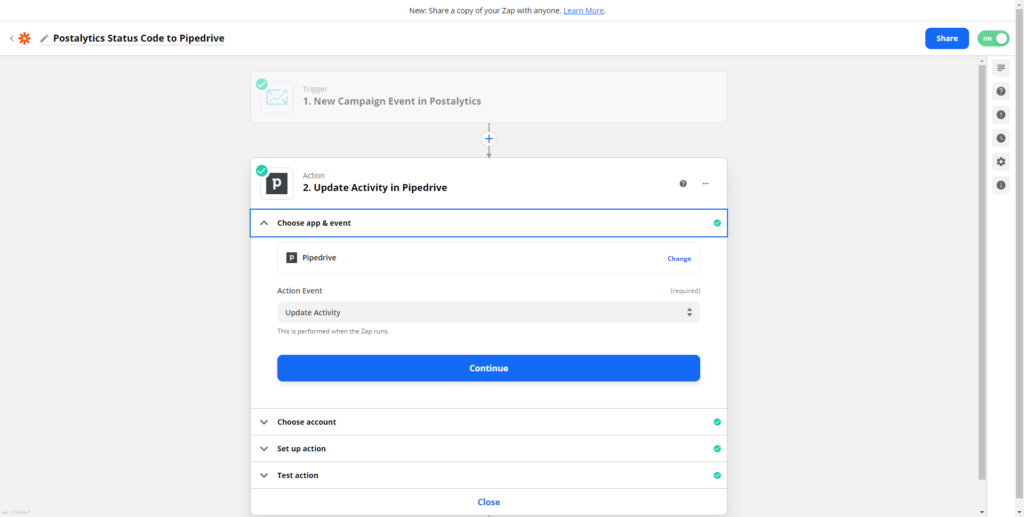Image resolution: width=1024 pixels, height=517 pixels.
Task: Open the history clock icon in sidebar
Action: tap(1000, 138)
